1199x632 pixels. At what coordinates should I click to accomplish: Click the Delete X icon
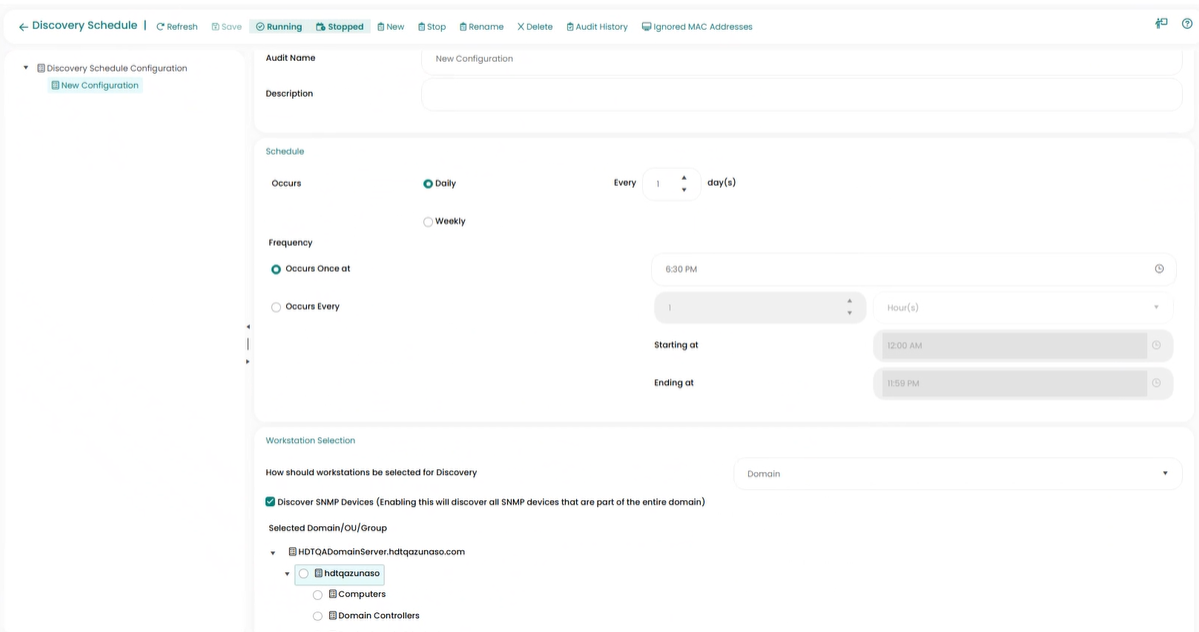[x=520, y=27]
